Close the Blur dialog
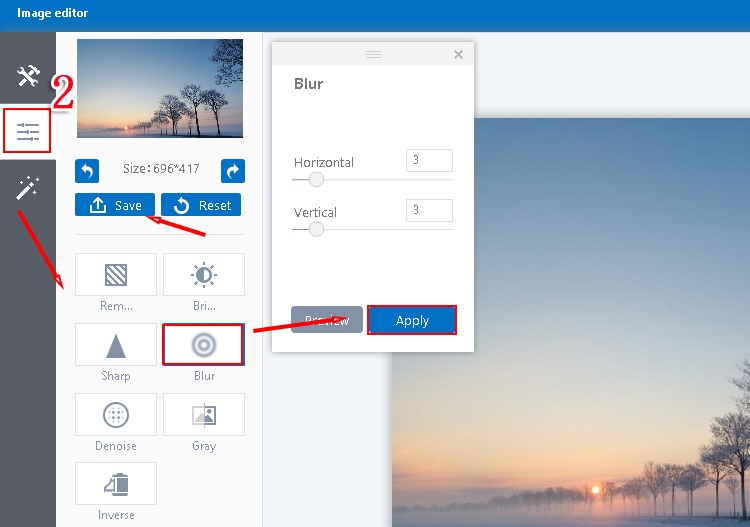Screen dimensions: 750x527 [x=458, y=55]
